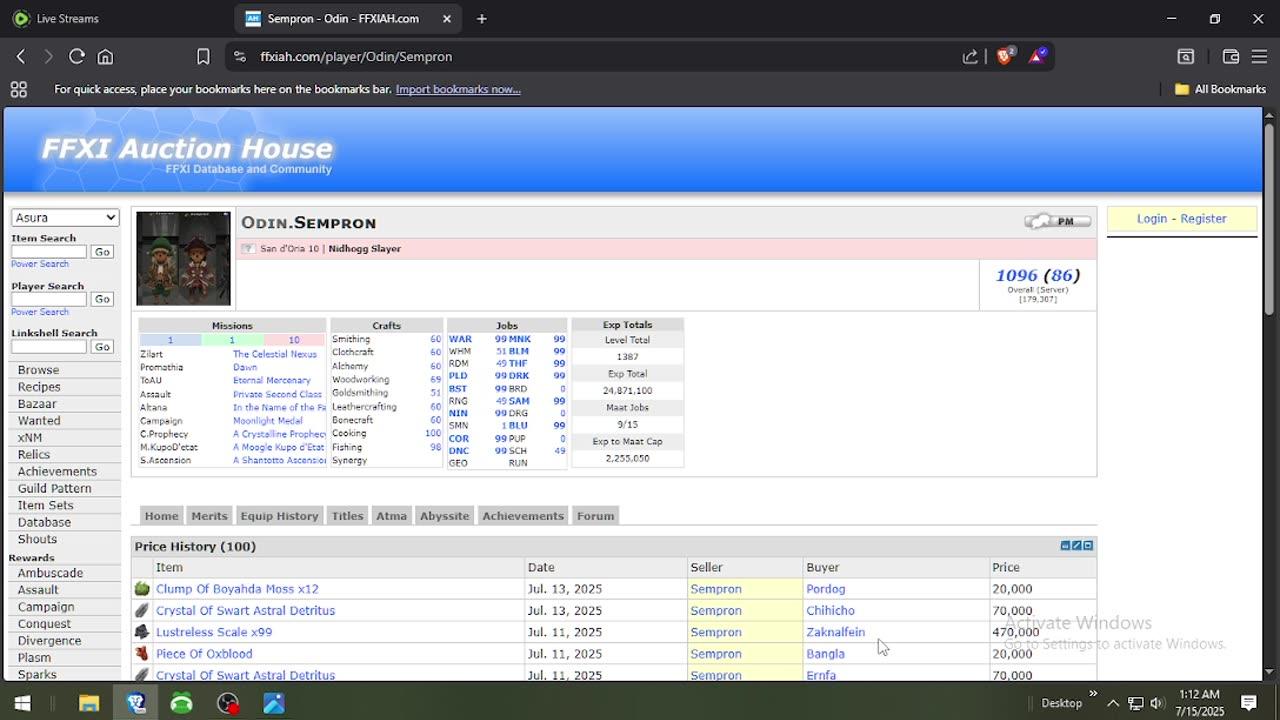Screen dimensions: 1280x720
Task: Maximize the Price History panel with the square icon
Action: click(x=1088, y=546)
